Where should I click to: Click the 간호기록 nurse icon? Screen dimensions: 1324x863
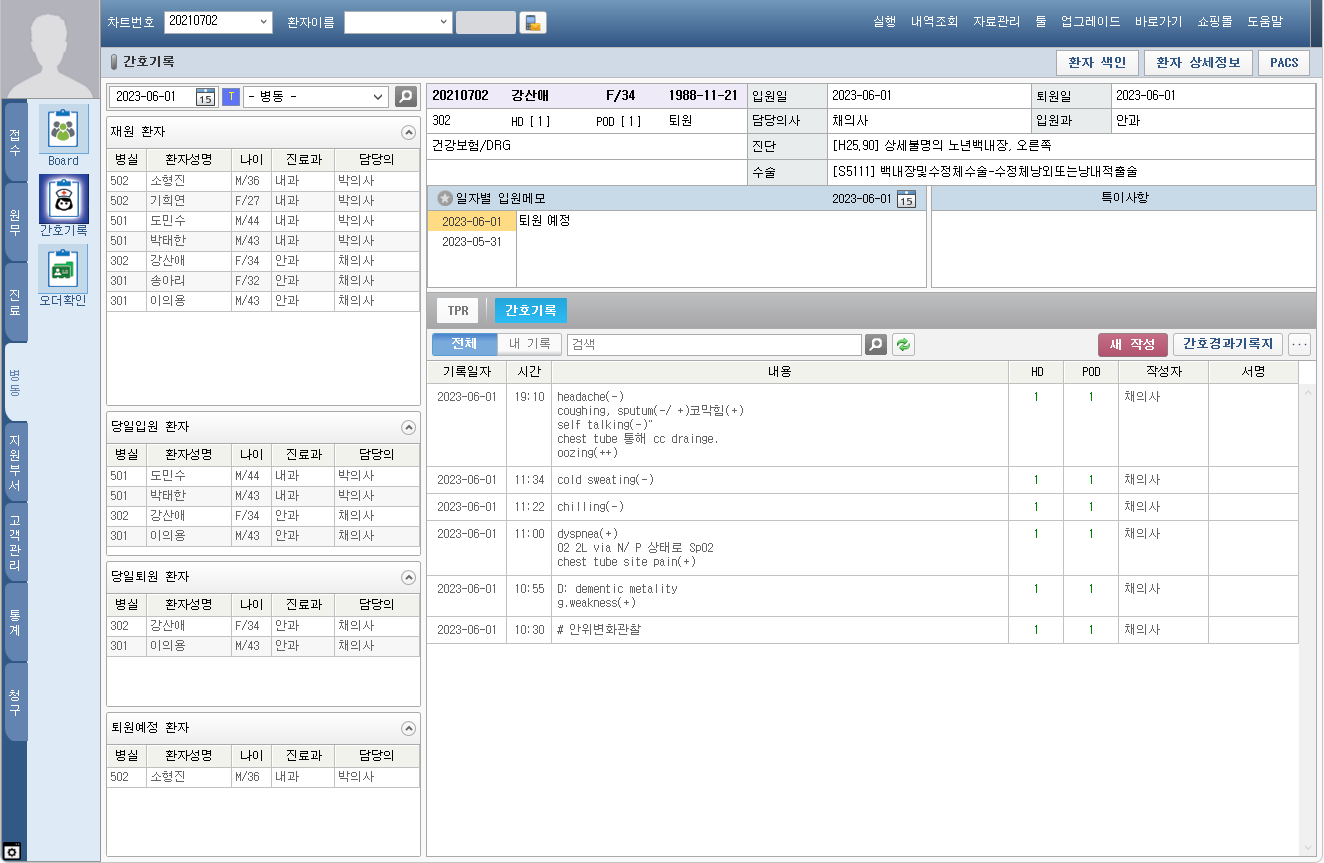[63, 199]
